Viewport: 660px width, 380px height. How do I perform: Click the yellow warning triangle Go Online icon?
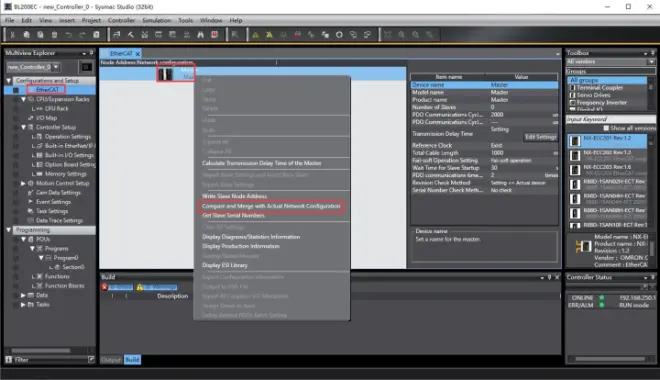pos(255,35)
